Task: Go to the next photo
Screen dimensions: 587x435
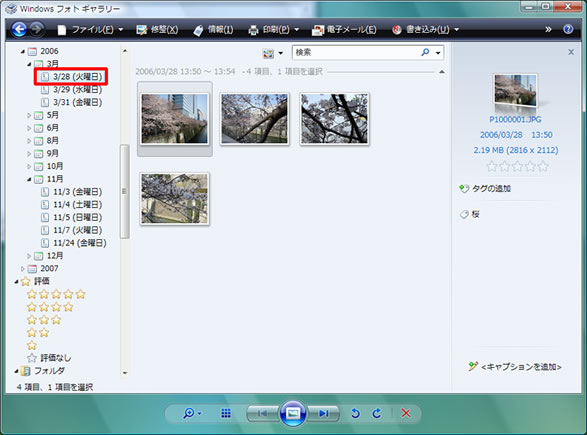Action: click(x=323, y=413)
